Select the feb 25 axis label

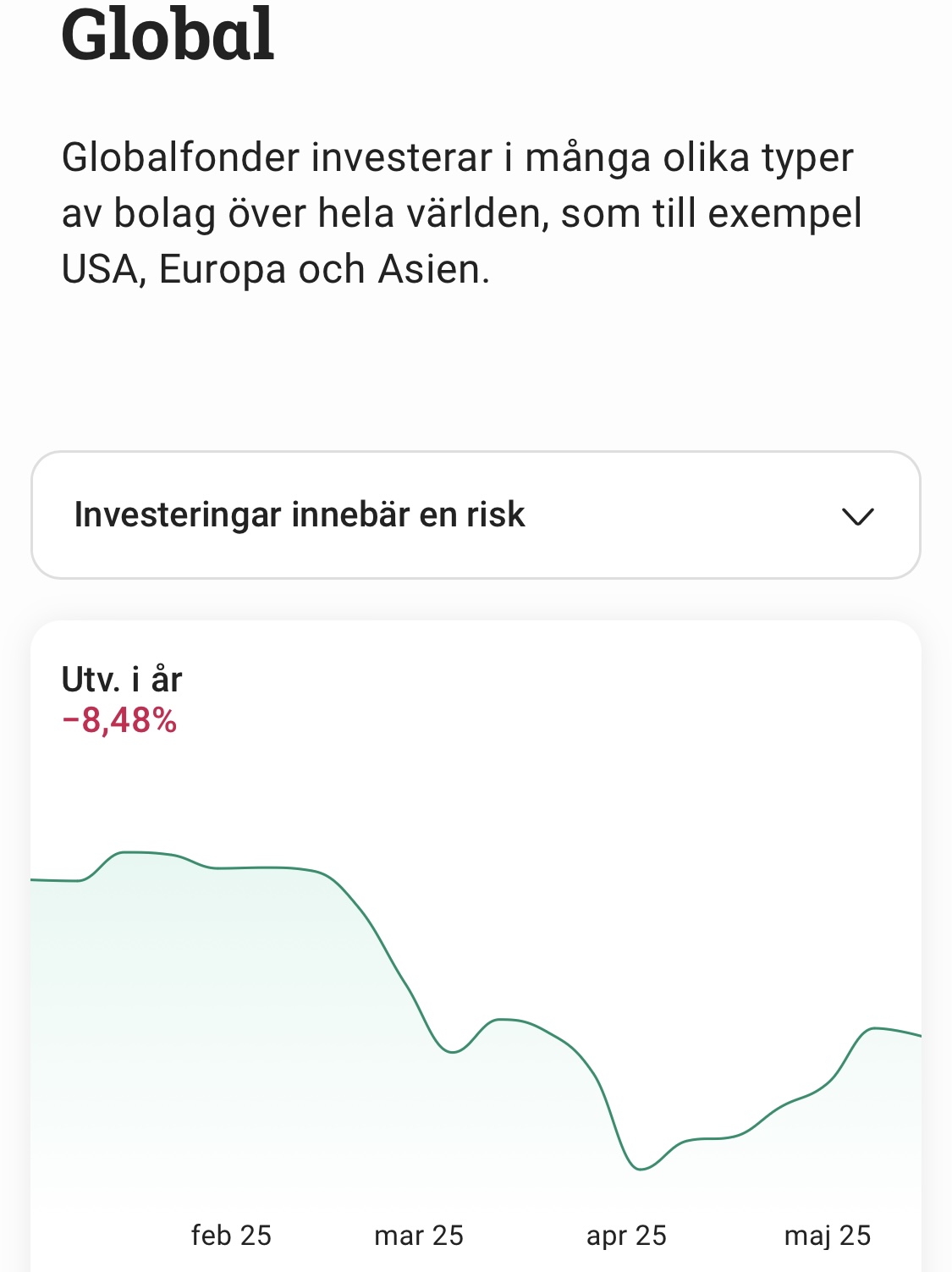click(x=231, y=1236)
